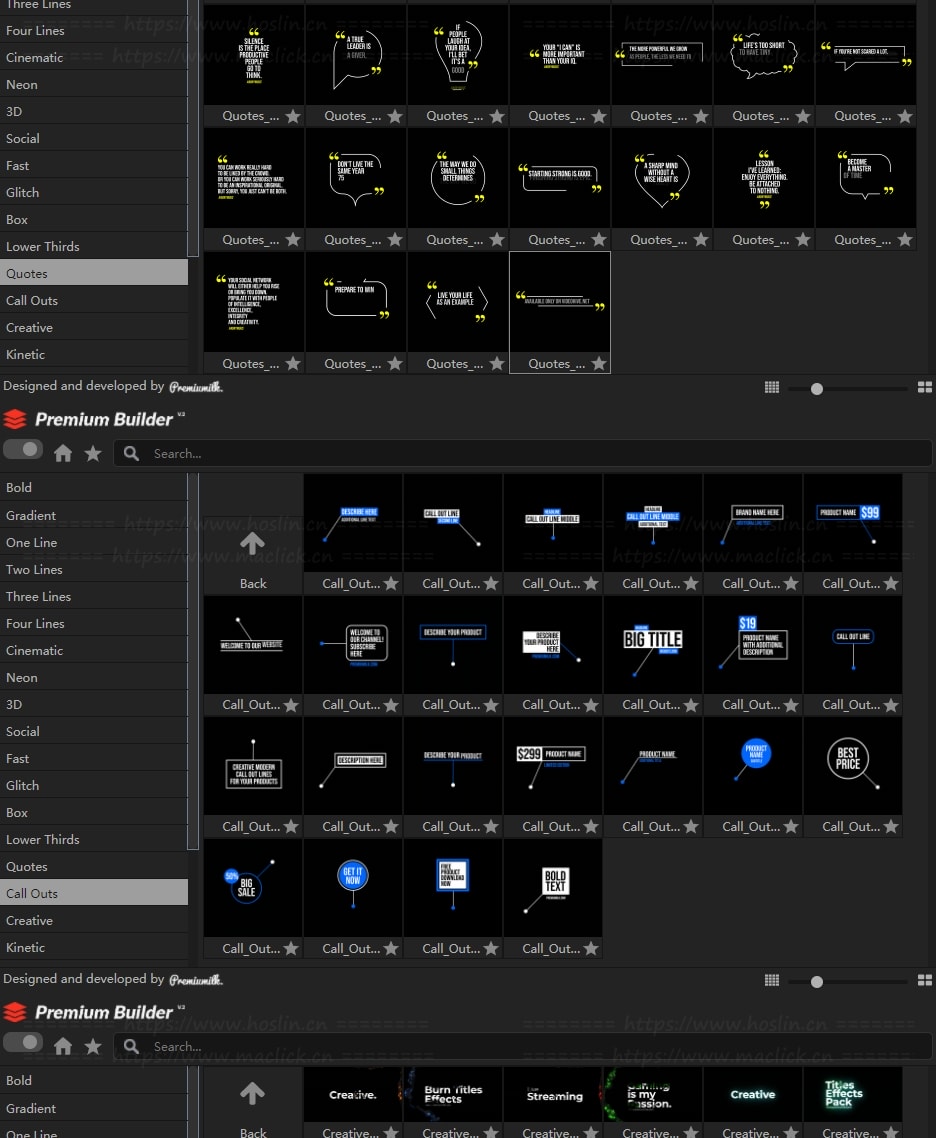Select the STARTING STRONG IS GOOD quote thumbnail

(x=559, y=179)
